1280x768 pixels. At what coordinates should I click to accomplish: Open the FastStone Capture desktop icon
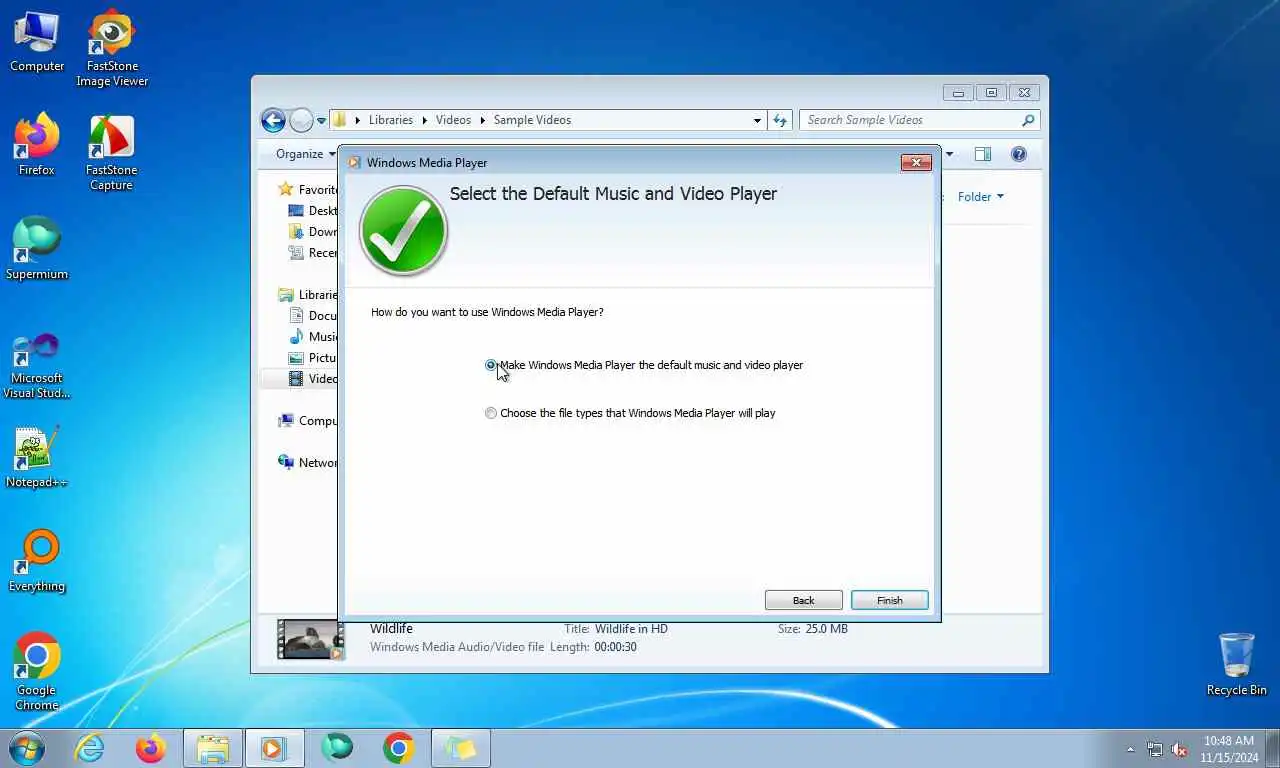click(111, 152)
